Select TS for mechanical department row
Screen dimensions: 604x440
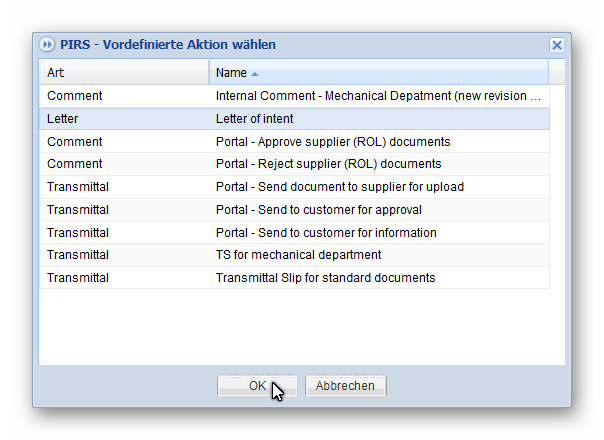(x=298, y=255)
